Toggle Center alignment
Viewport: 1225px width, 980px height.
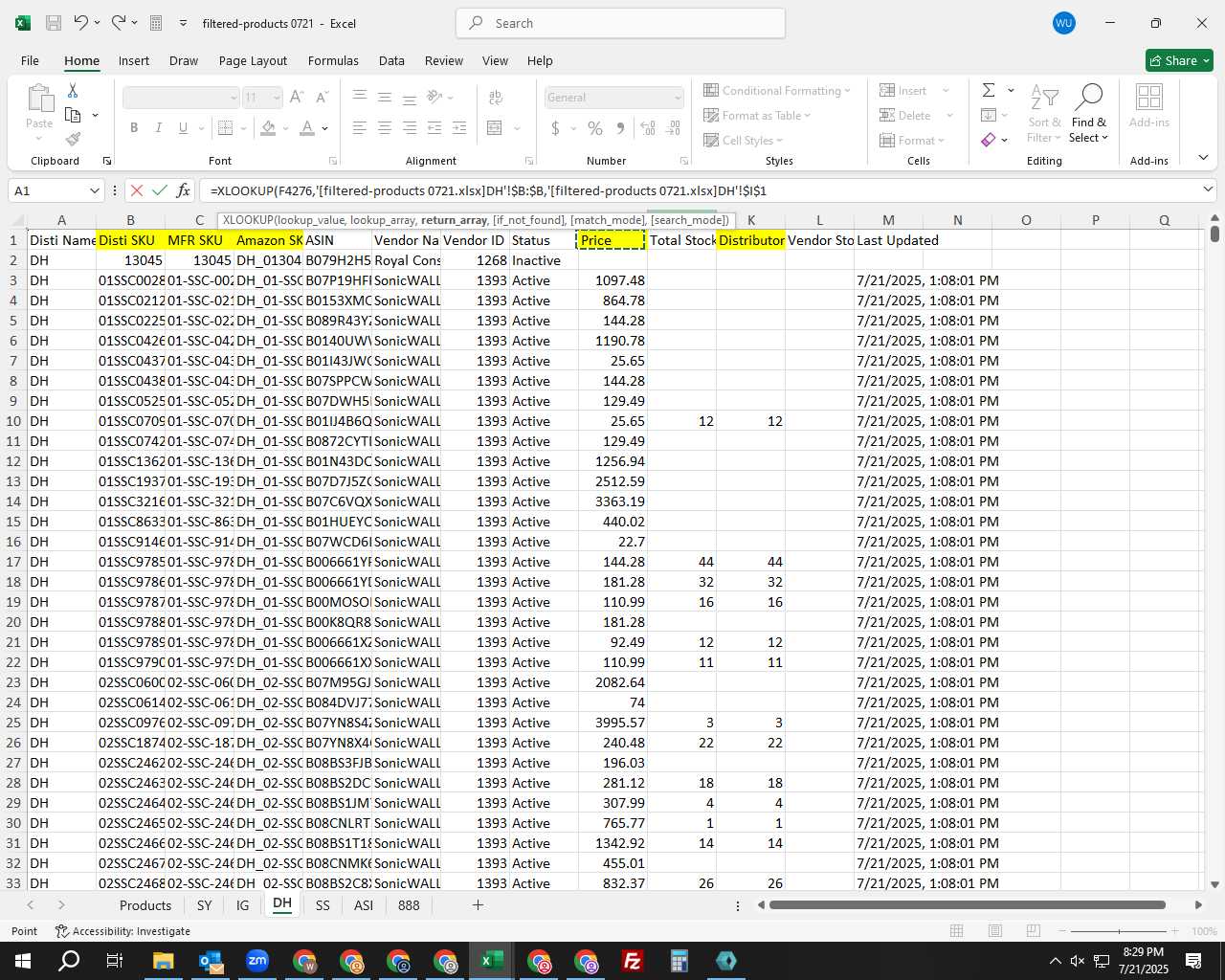(384, 127)
